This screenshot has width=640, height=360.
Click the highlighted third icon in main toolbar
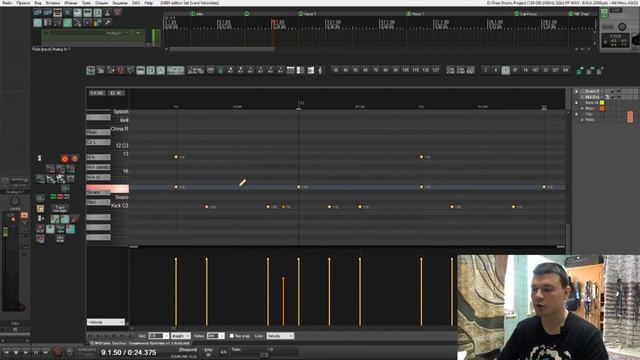(58, 13)
